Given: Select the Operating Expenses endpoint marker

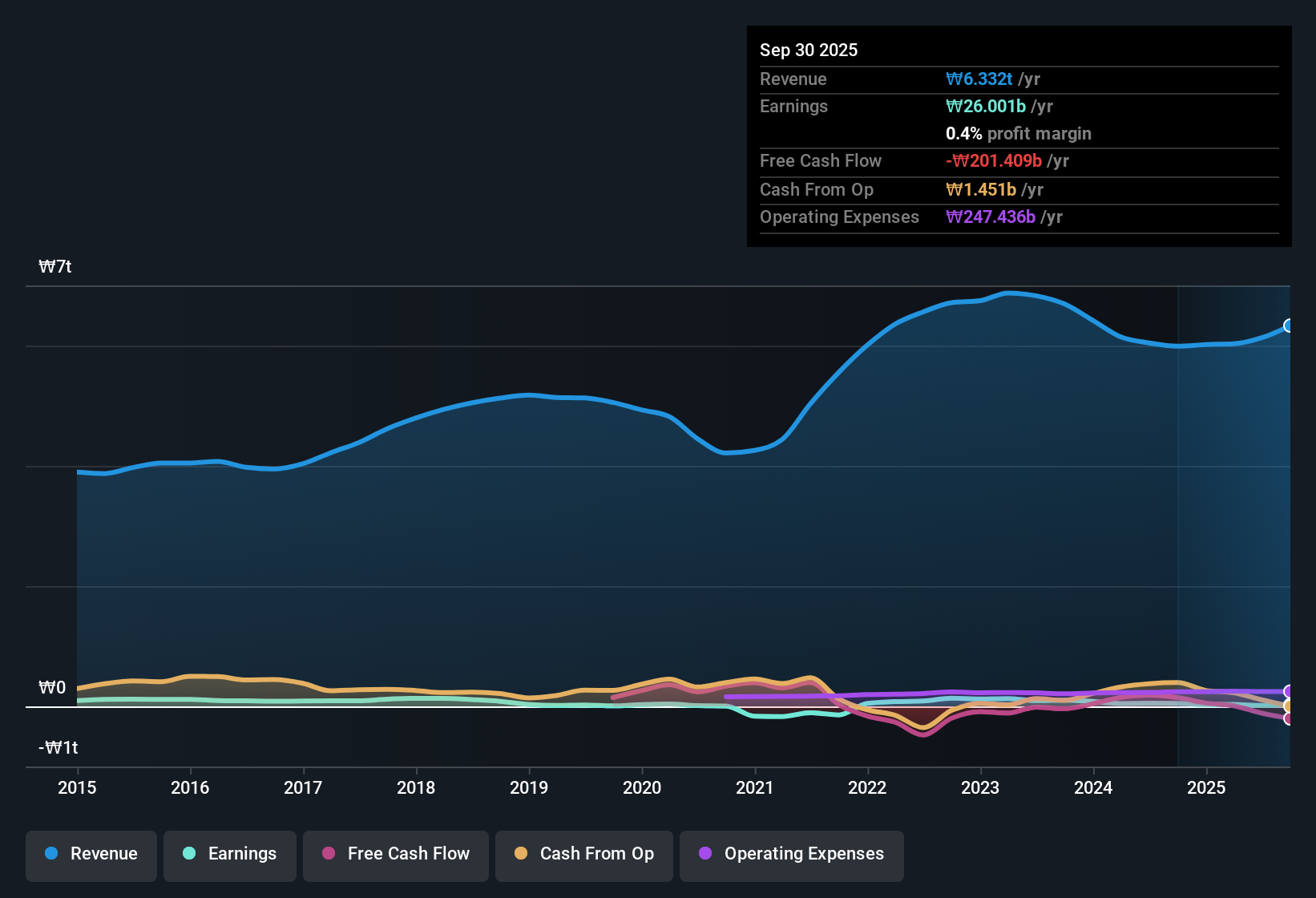Looking at the screenshot, I should click(x=1289, y=690).
